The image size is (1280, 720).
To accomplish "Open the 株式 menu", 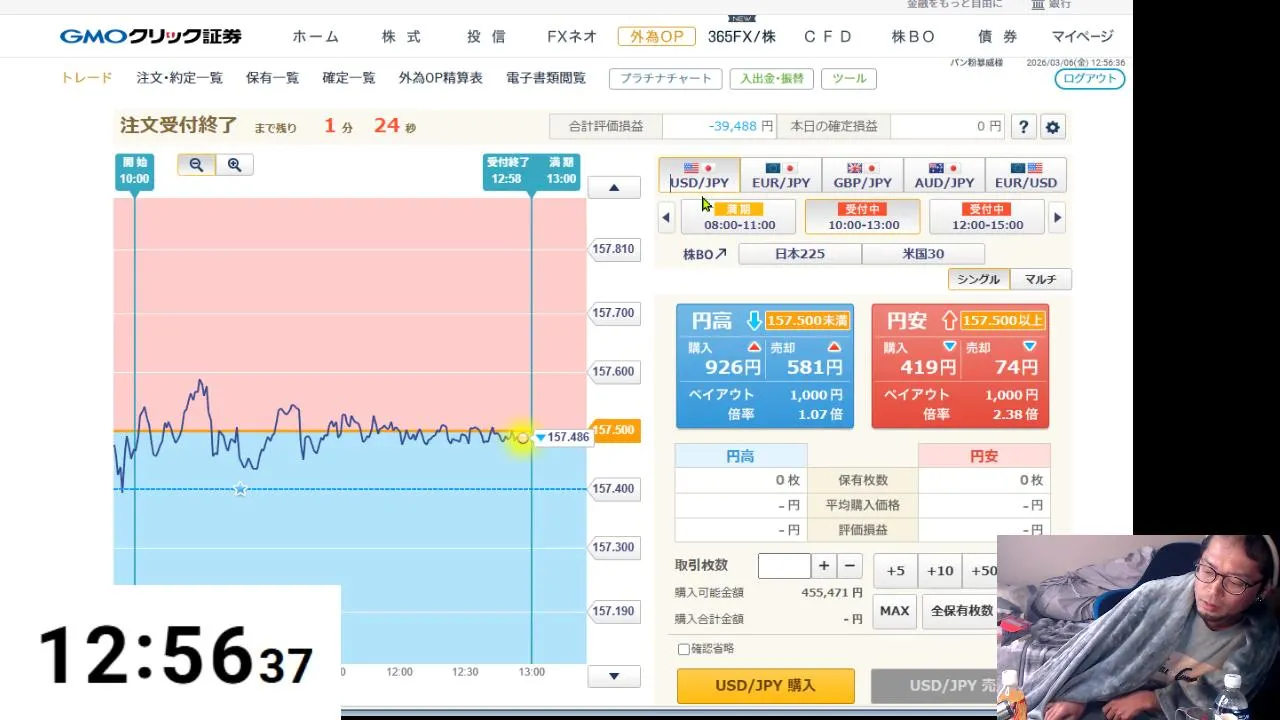I will (402, 36).
